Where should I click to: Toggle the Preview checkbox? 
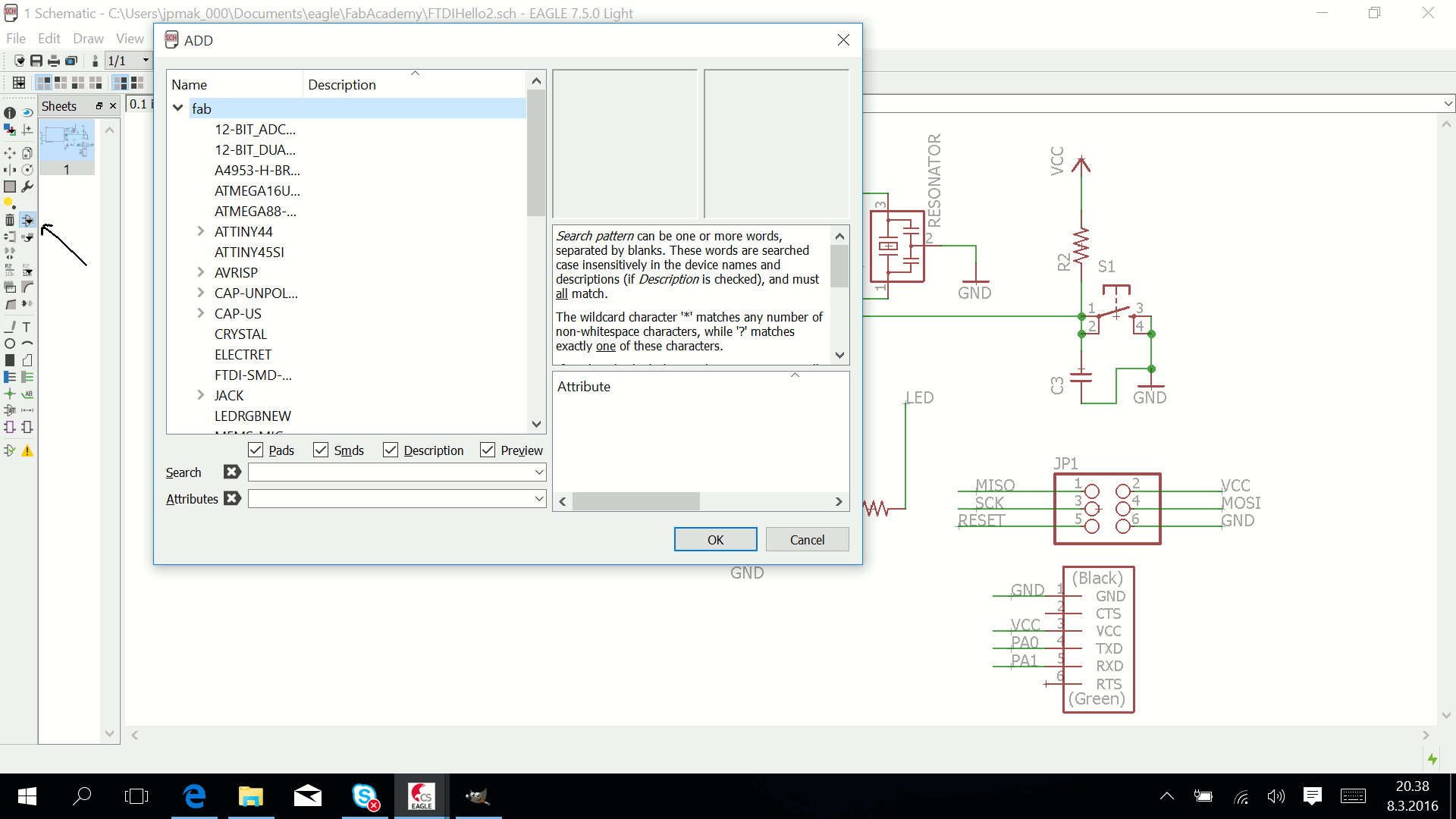488,450
